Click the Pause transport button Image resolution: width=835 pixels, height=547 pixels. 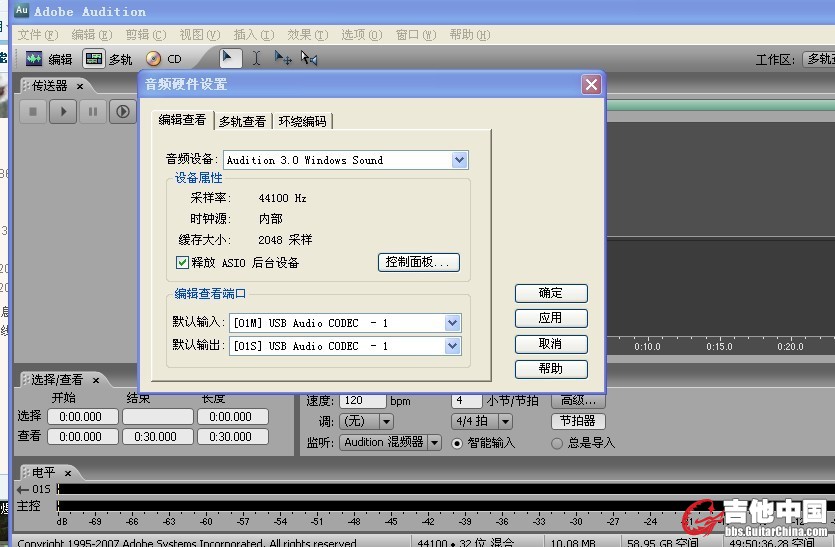(x=93, y=112)
